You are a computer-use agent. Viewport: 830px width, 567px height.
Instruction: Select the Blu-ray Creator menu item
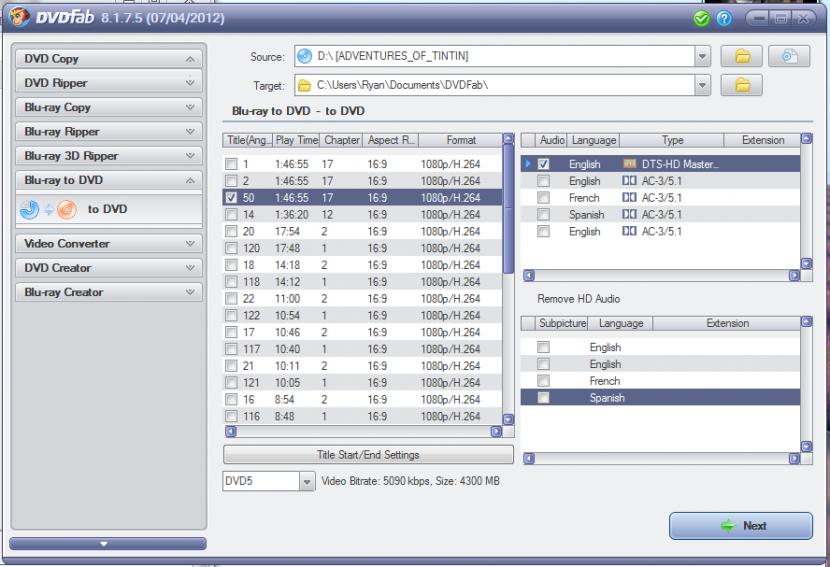(x=110, y=292)
